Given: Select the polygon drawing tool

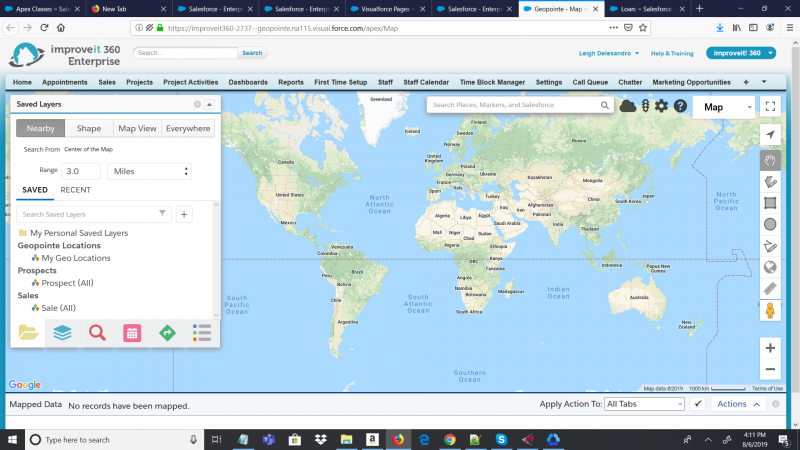Looking at the screenshot, I should point(770,246).
